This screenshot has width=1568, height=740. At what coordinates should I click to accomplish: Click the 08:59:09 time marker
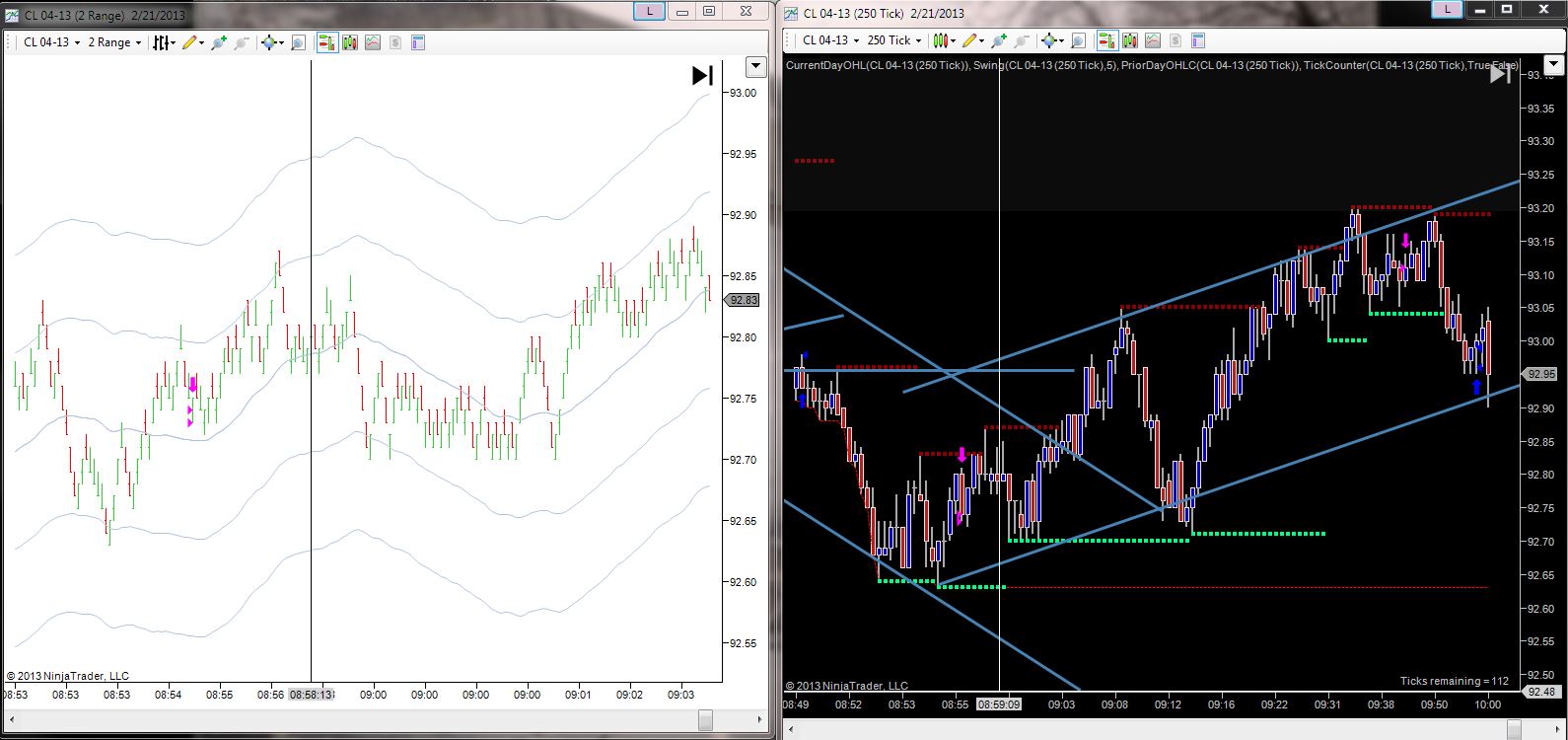click(999, 704)
